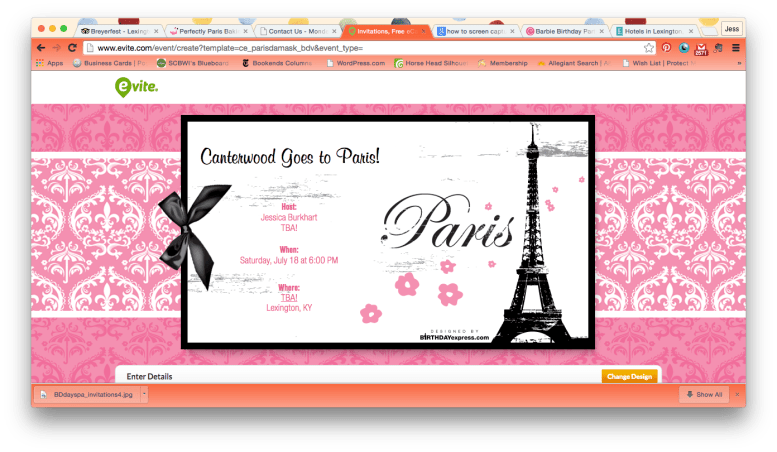Go back using the browser back arrow

(41, 48)
